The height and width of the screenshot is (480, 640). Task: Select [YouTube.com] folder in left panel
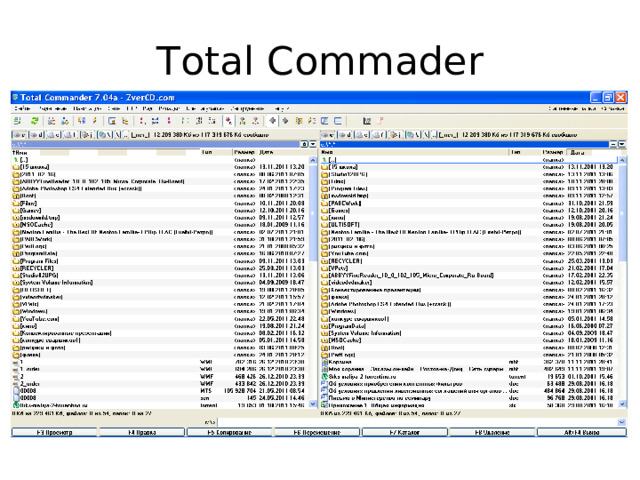[160, 319]
